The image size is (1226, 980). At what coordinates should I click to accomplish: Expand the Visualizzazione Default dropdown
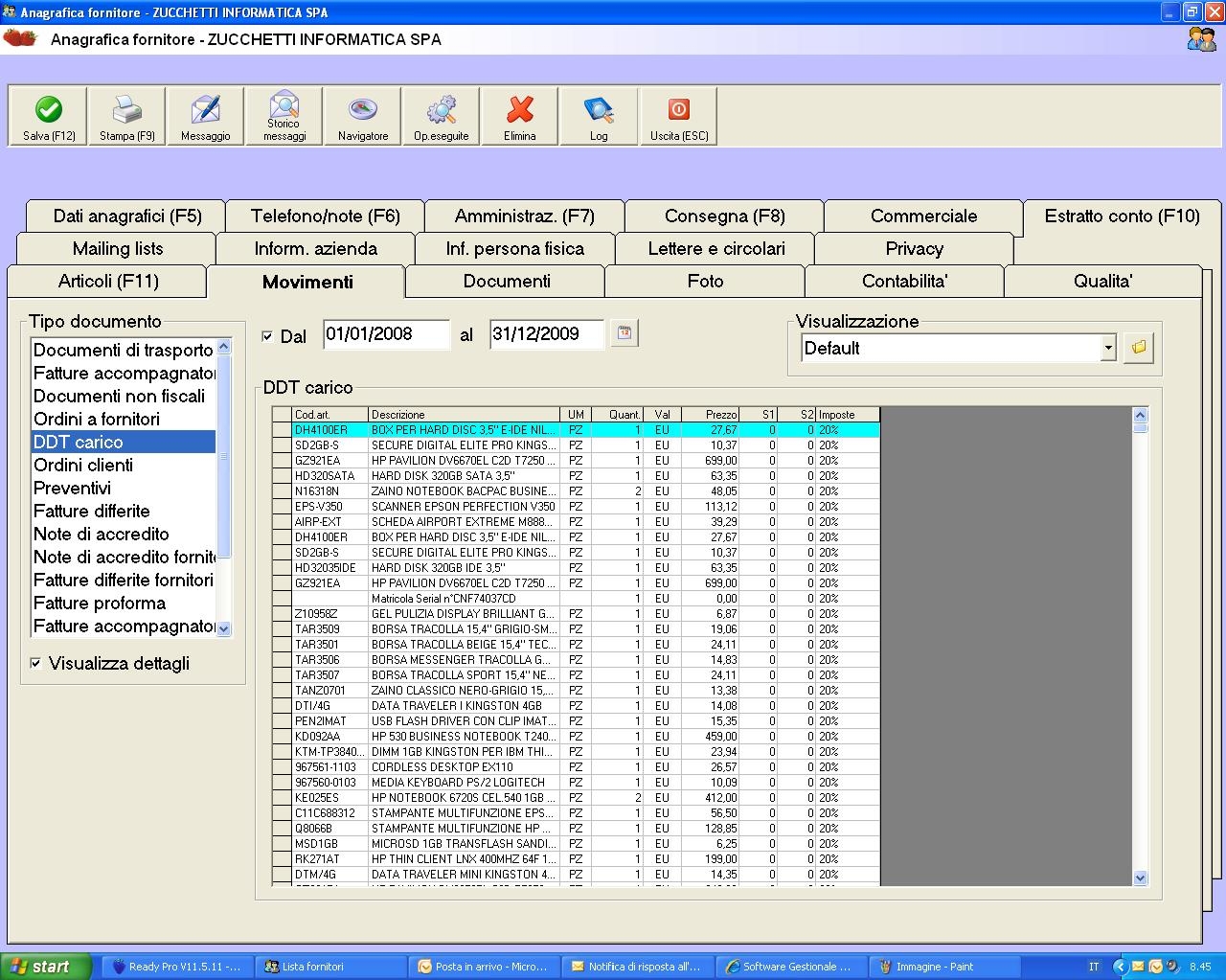coord(1108,348)
